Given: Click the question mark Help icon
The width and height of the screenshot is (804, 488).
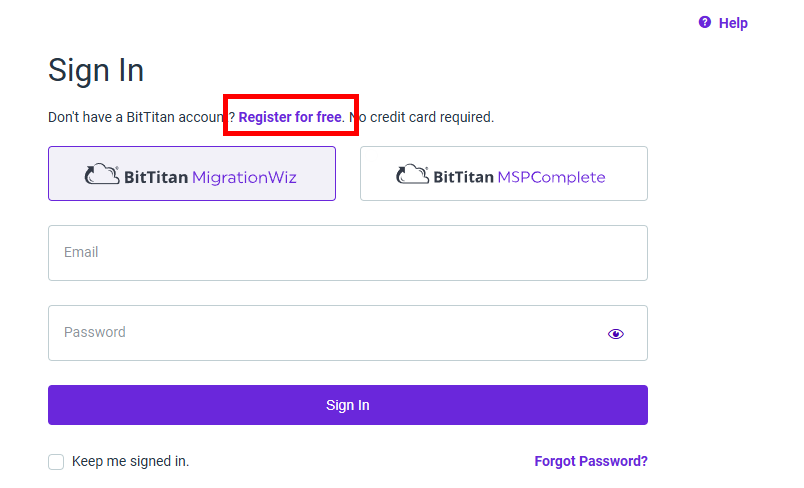Looking at the screenshot, I should point(705,22).
